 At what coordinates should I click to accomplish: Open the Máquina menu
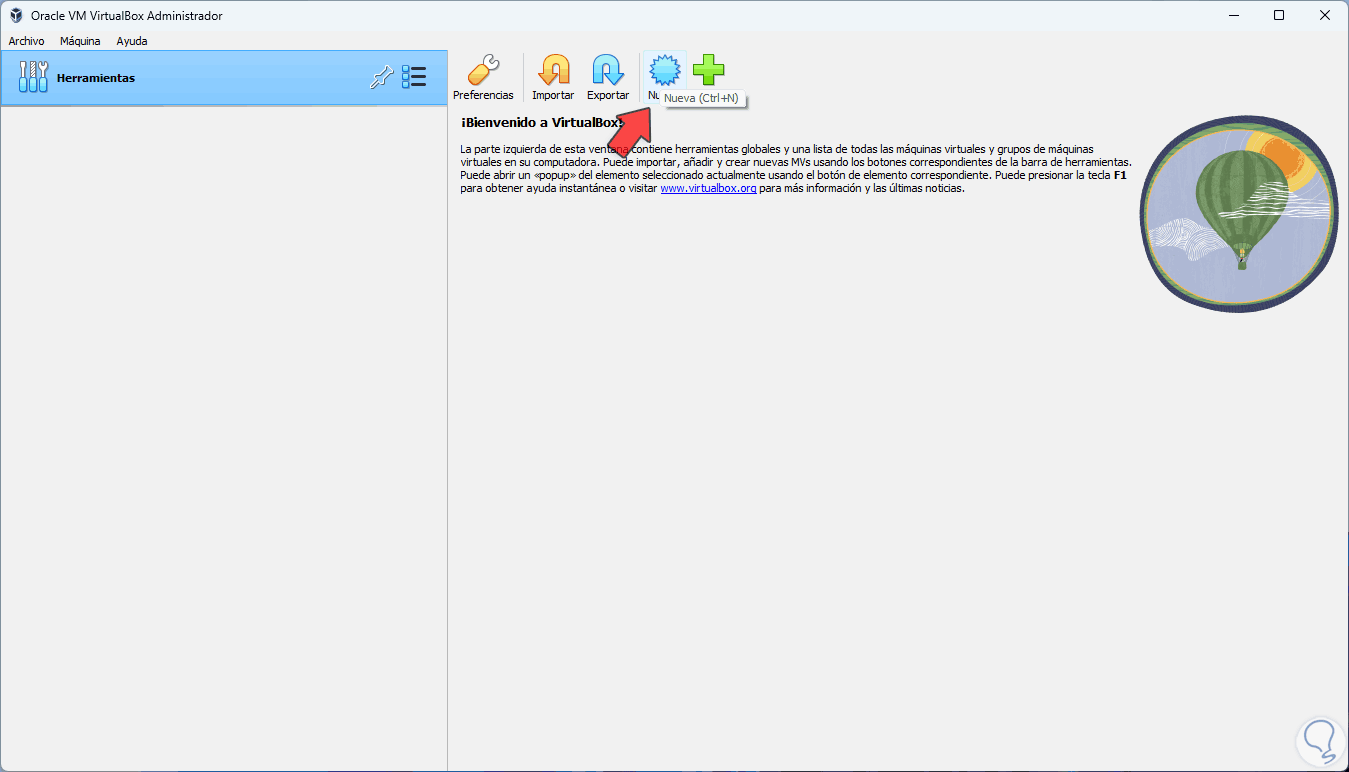[80, 41]
